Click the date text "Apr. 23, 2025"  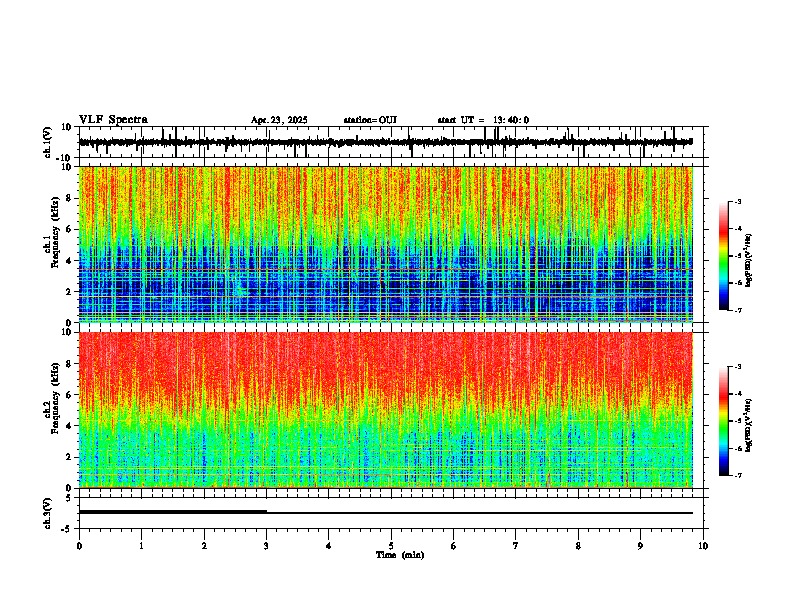[279, 120]
